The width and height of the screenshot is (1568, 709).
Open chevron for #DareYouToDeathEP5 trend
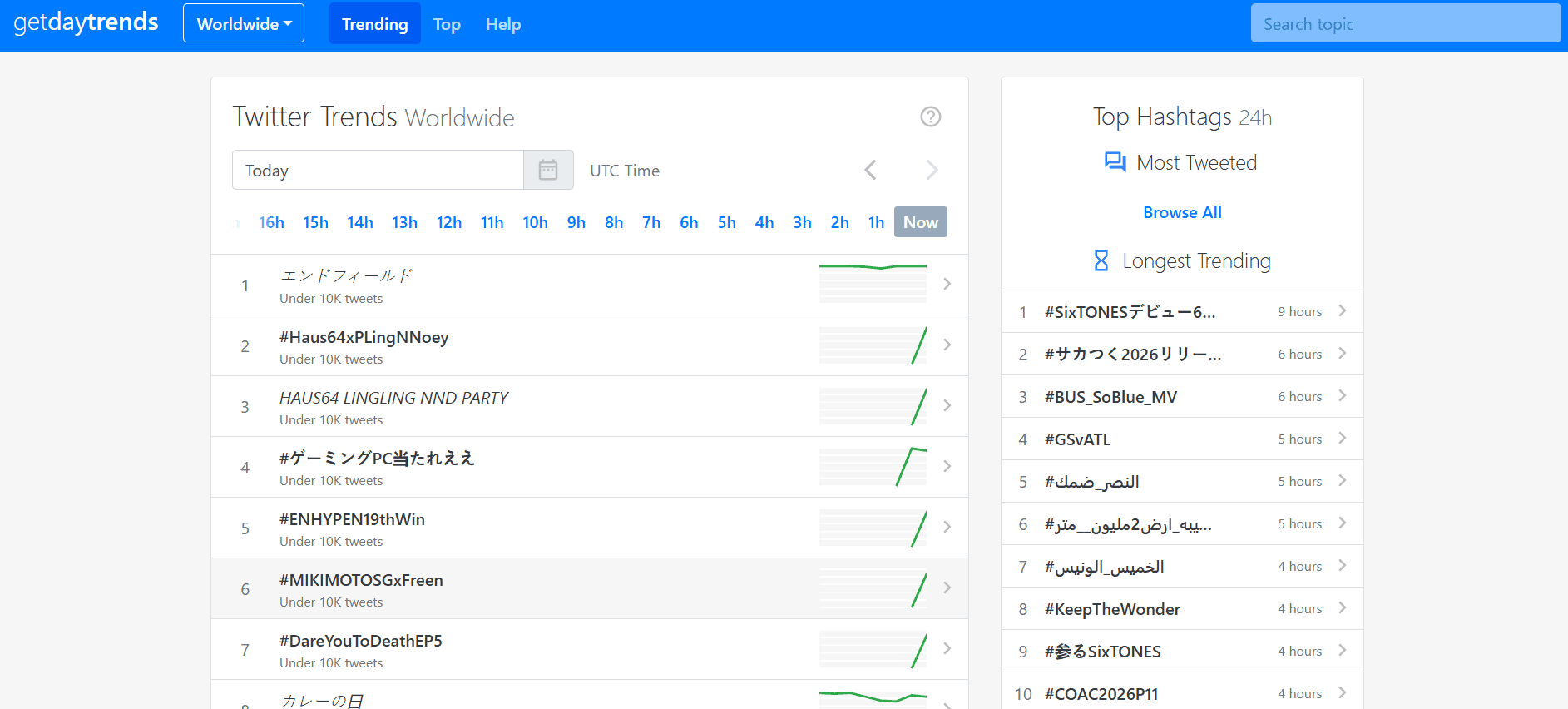coord(947,648)
